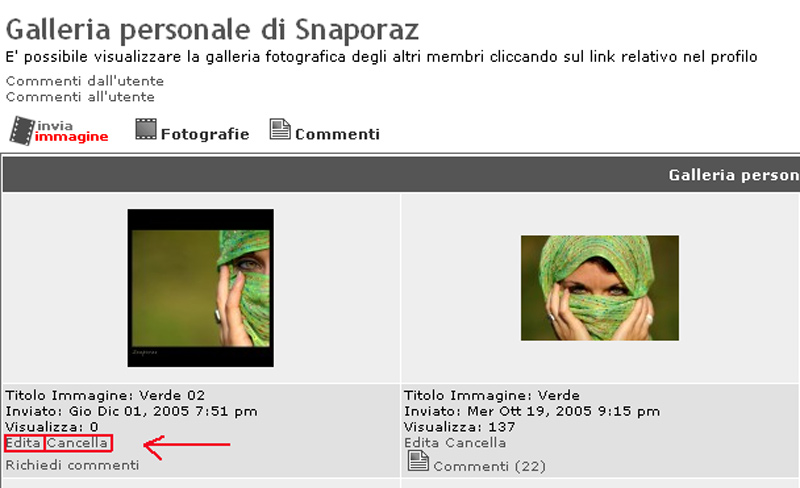Click Edita under the Verde image
The height and width of the screenshot is (488, 800).
(421, 443)
